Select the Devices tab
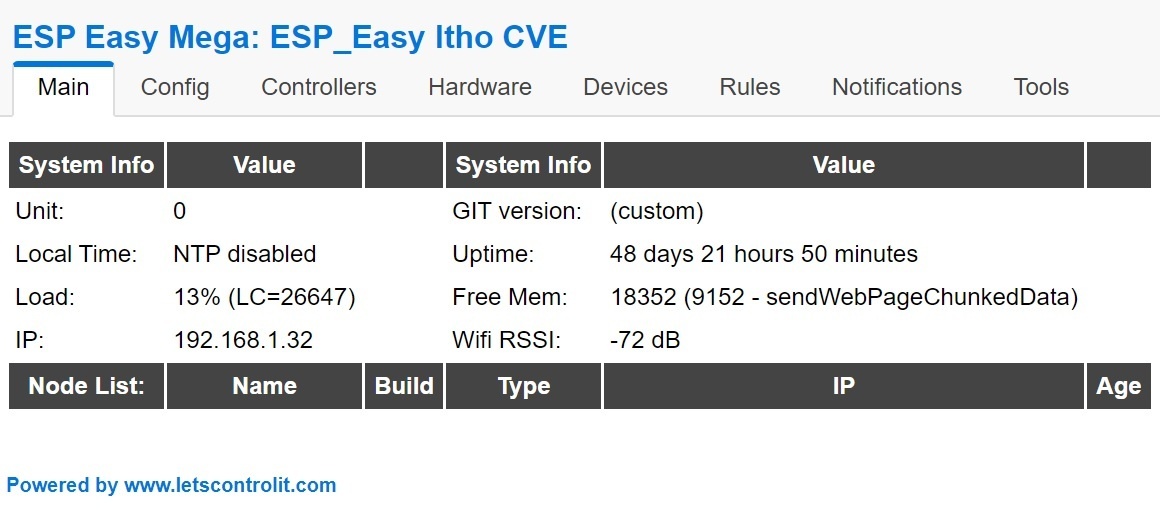This screenshot has width=1160, height=520. [625, 88]
